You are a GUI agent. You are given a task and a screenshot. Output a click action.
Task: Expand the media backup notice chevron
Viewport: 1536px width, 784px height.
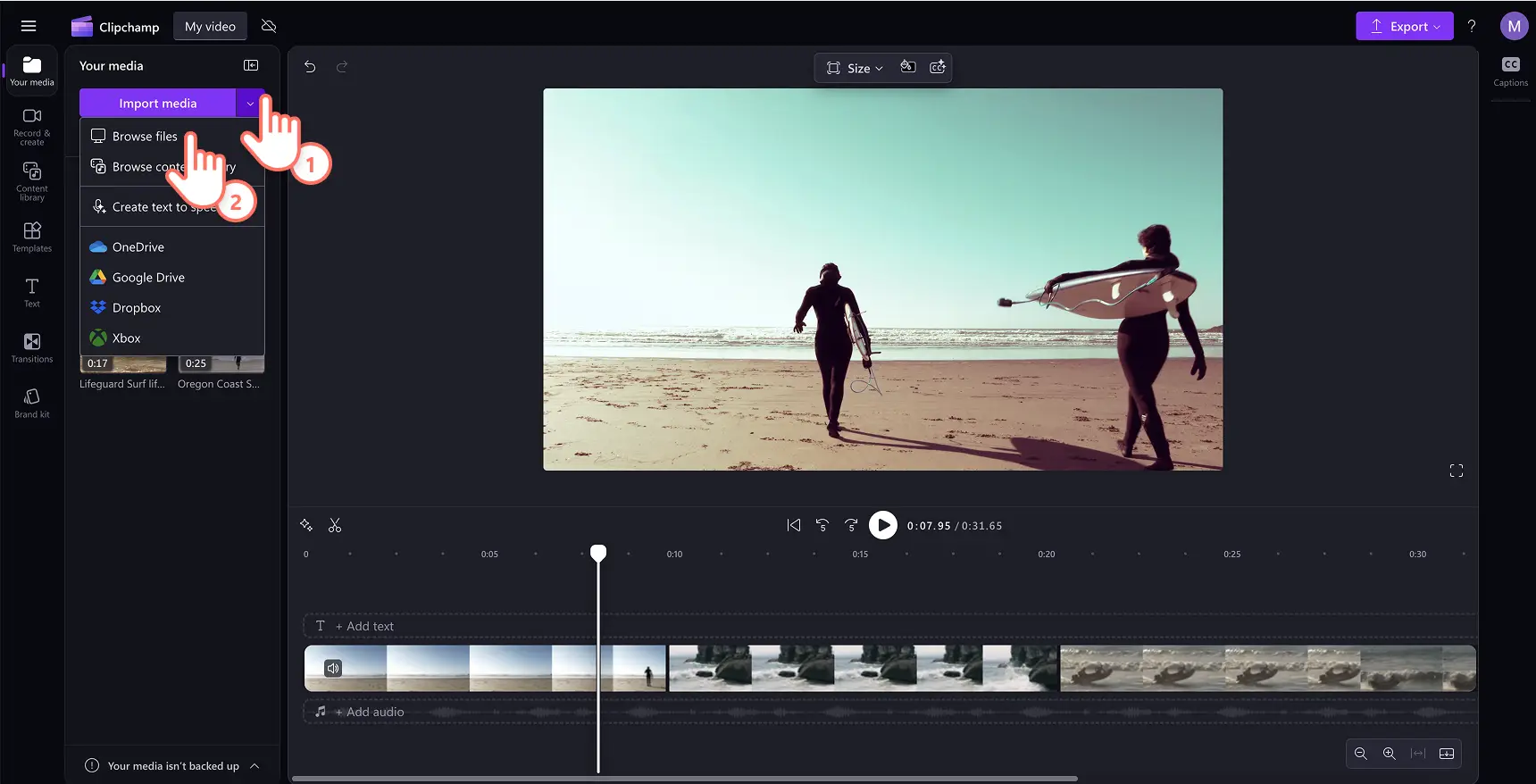click(255, 766)
